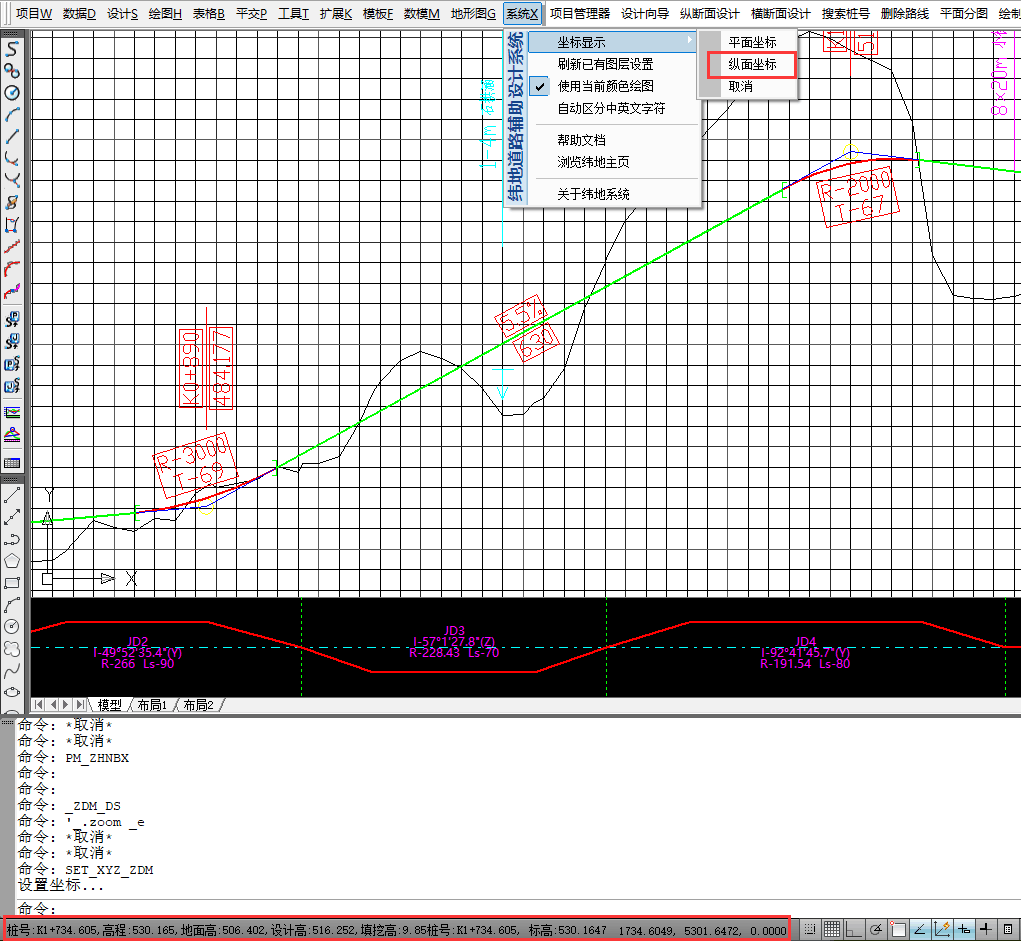
Task: Open the 设计S dropdown menu
Action: (x=122, y=14)
